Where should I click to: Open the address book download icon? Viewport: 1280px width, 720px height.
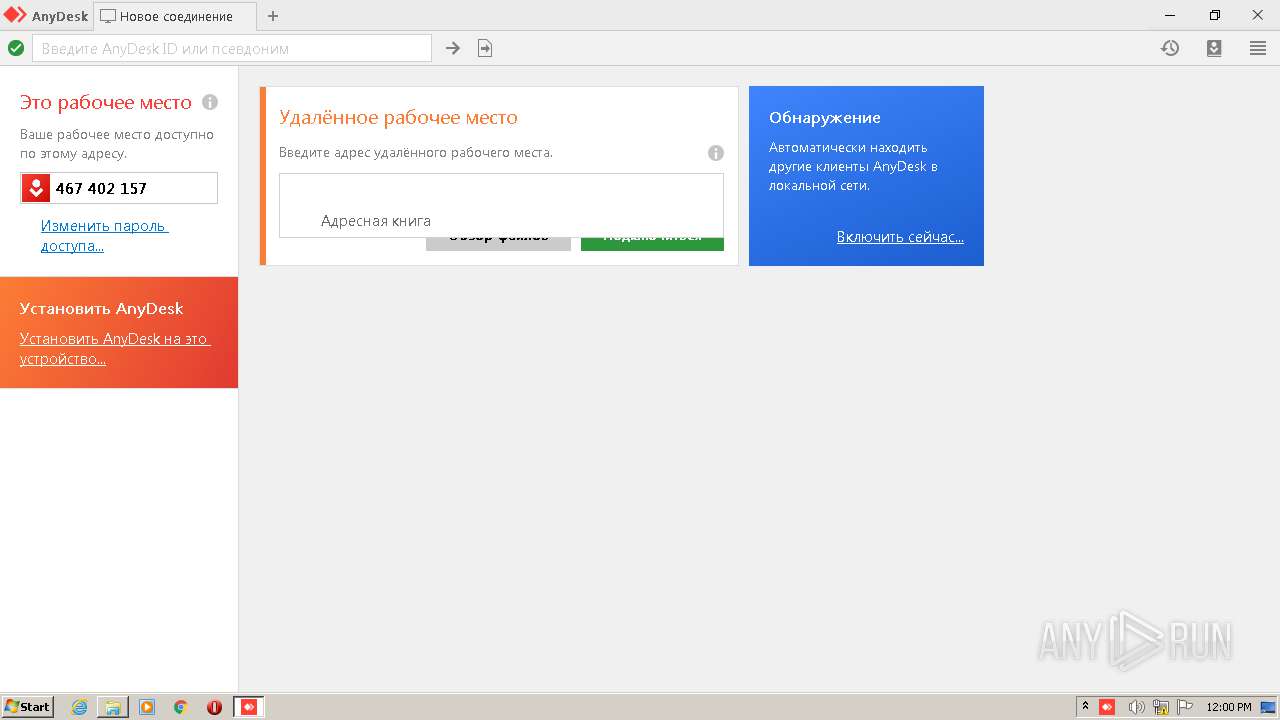point(1214,48)
